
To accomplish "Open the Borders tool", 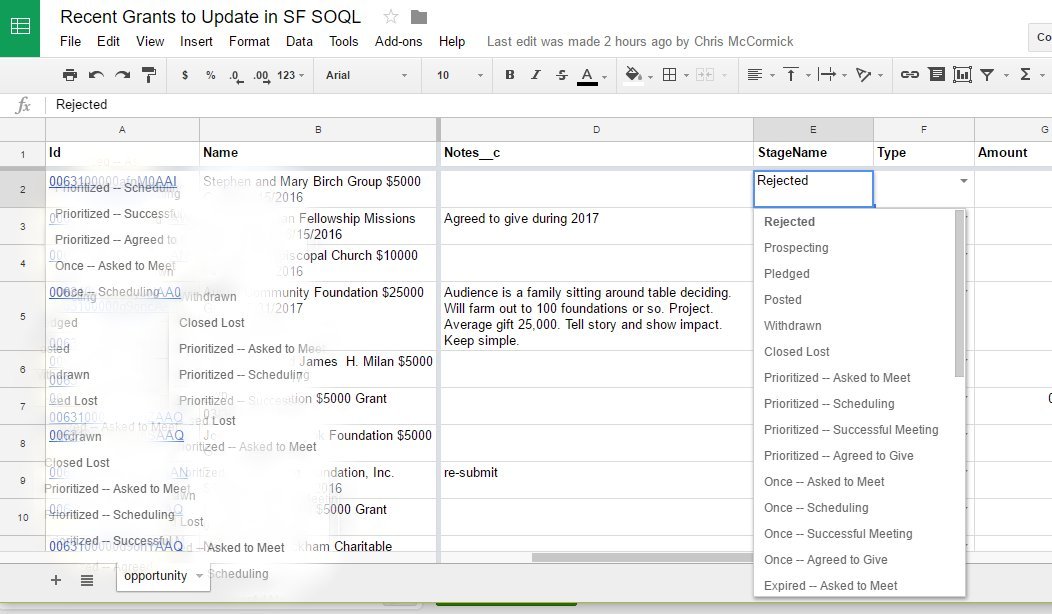I will [x=670, y=75].
